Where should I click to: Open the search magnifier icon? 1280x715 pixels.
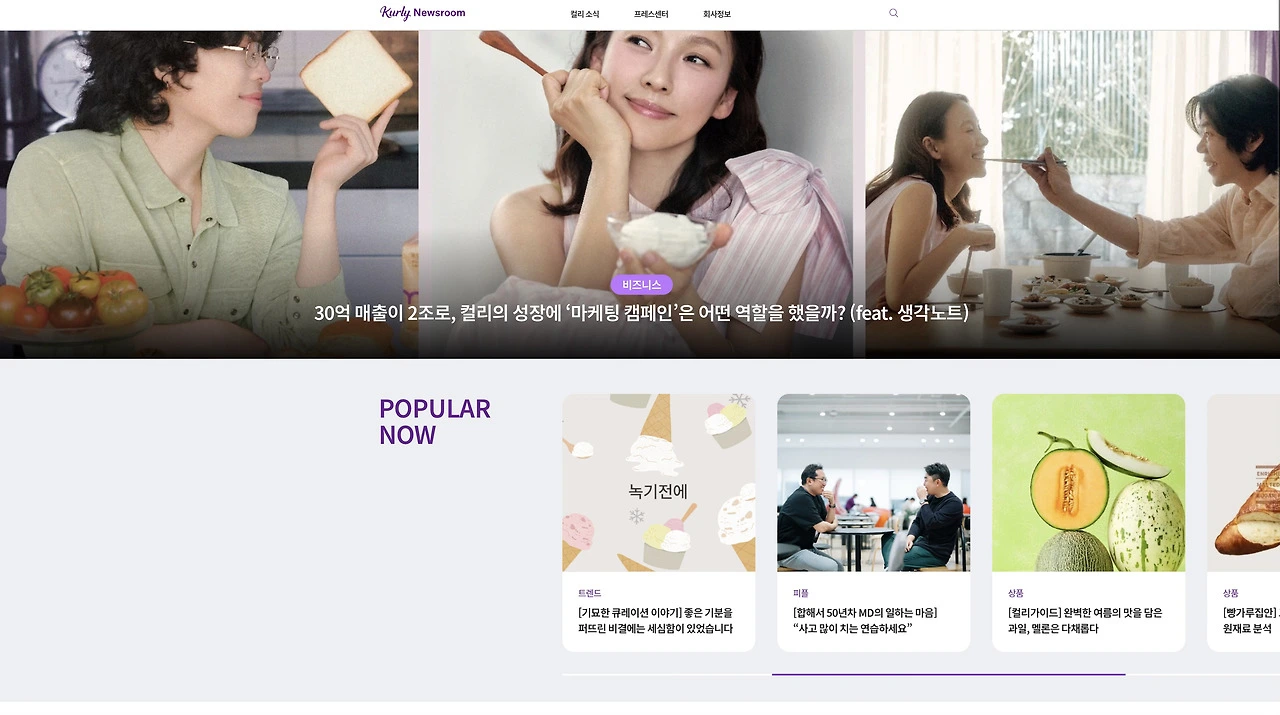(893, 13)
